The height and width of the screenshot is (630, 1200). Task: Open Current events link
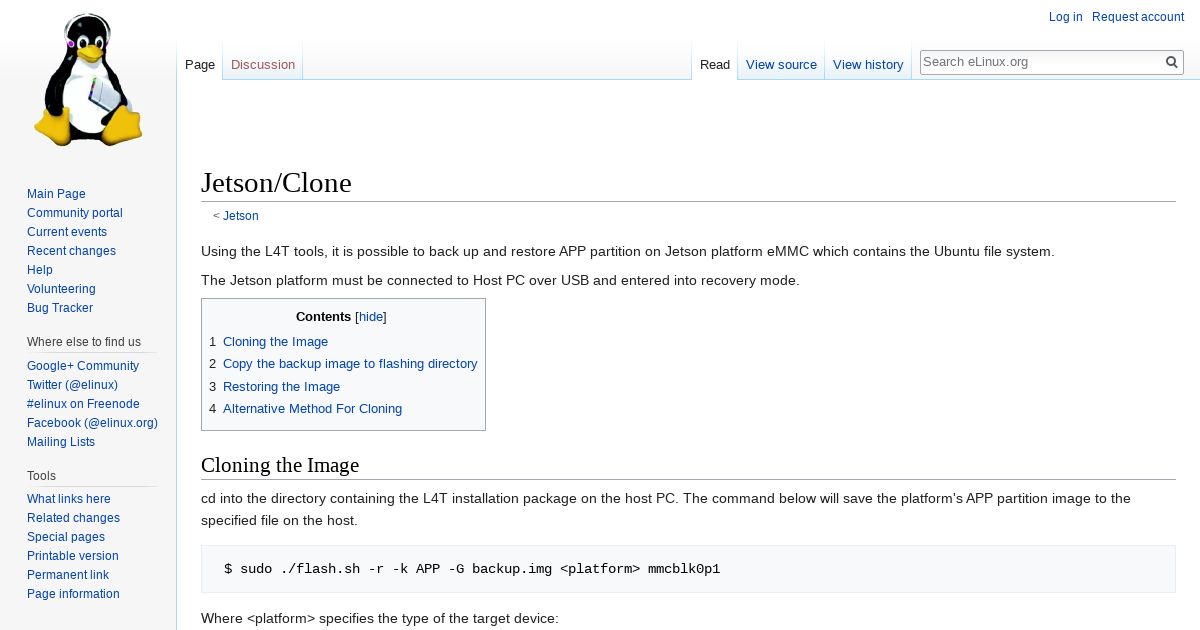[67, 232]
